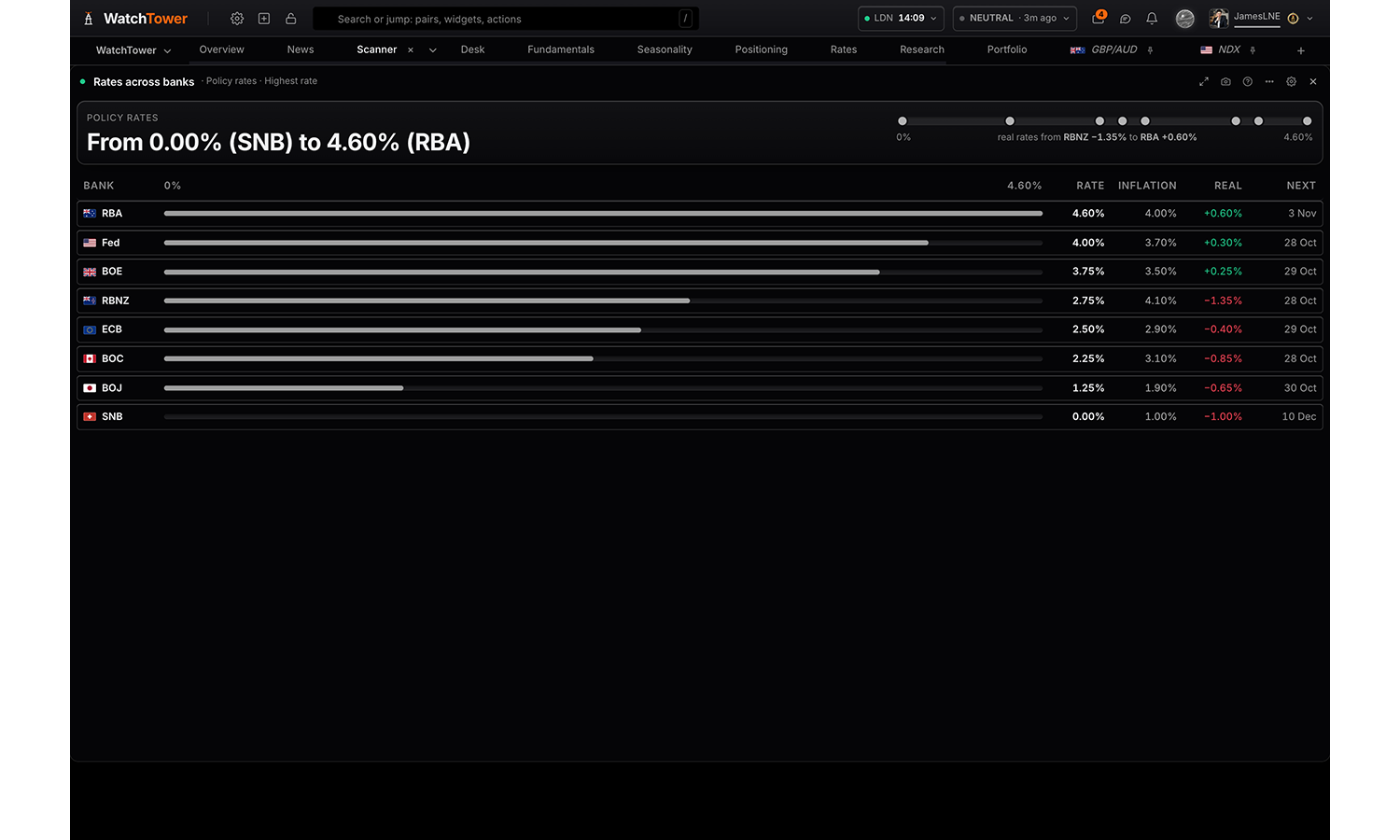Add a new tab with the plus button
Screen dimensions: 1400x840
tap(1301, 50)
